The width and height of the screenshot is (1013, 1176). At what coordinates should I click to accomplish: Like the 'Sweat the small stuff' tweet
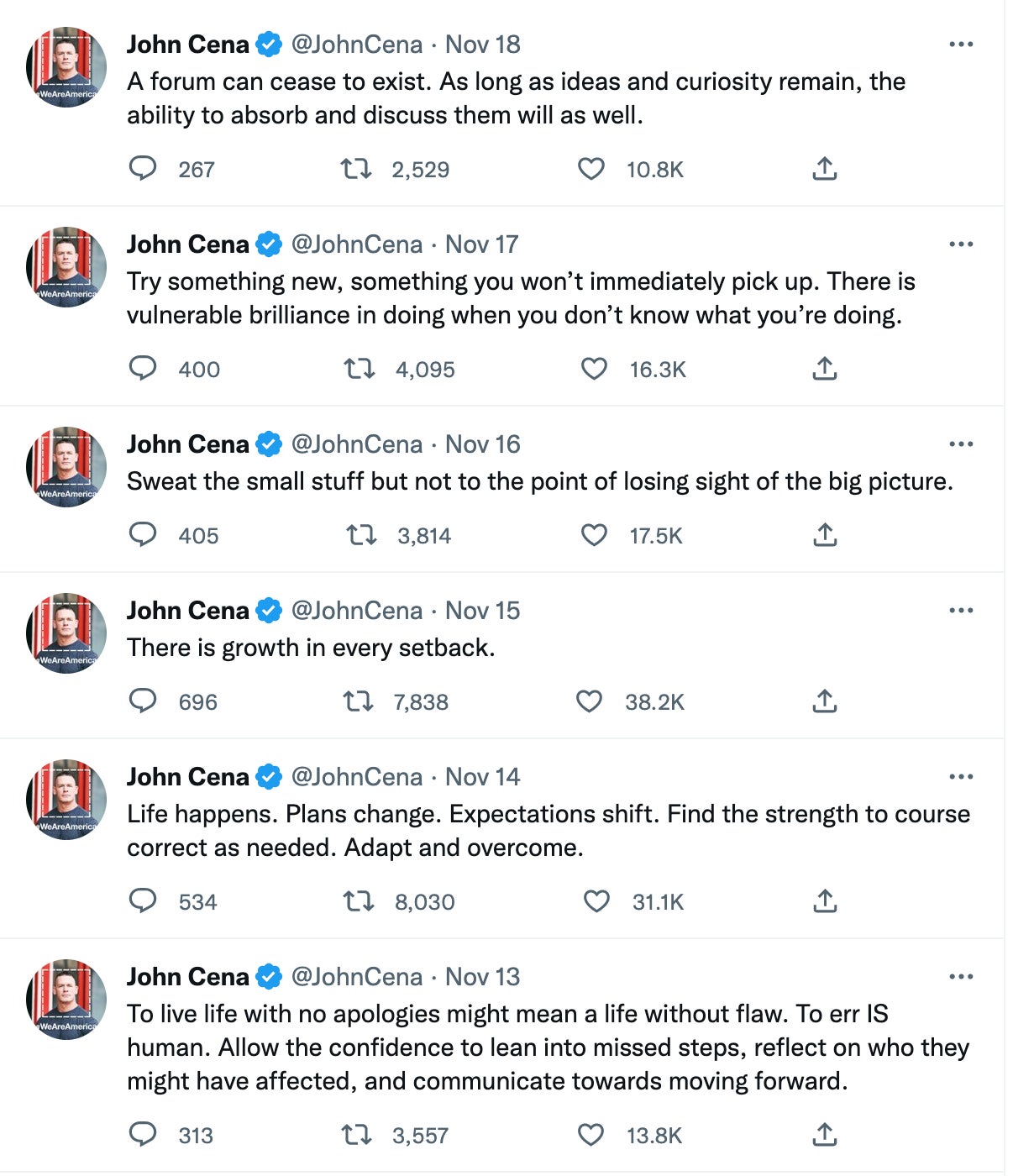[594, 535]
